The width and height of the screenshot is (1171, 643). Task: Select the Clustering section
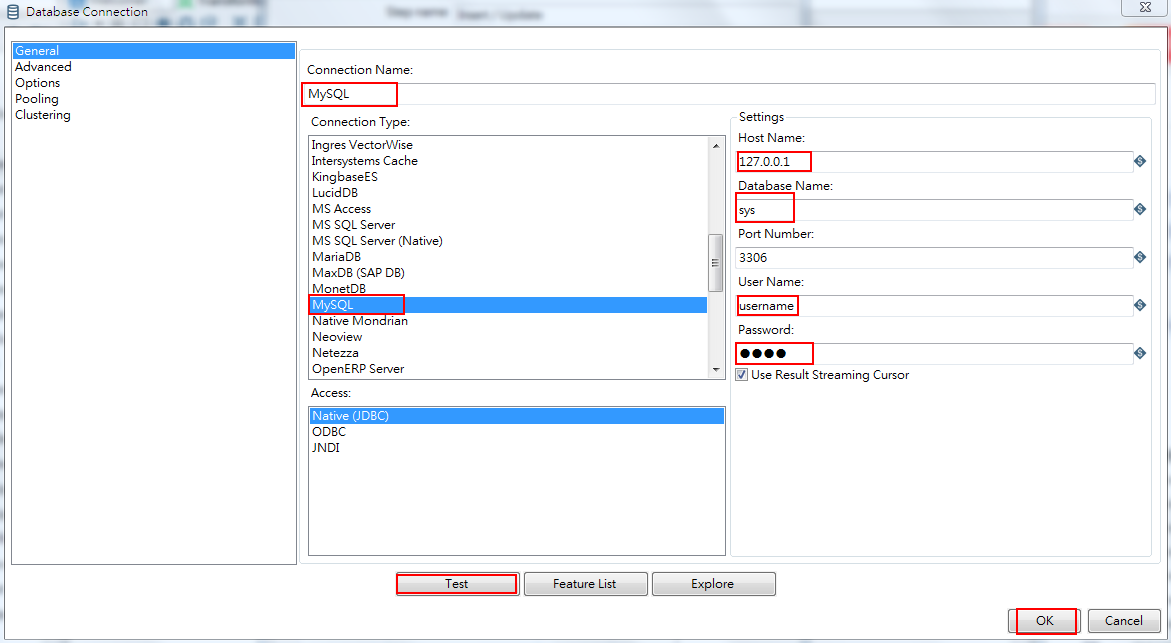(42, 114)
